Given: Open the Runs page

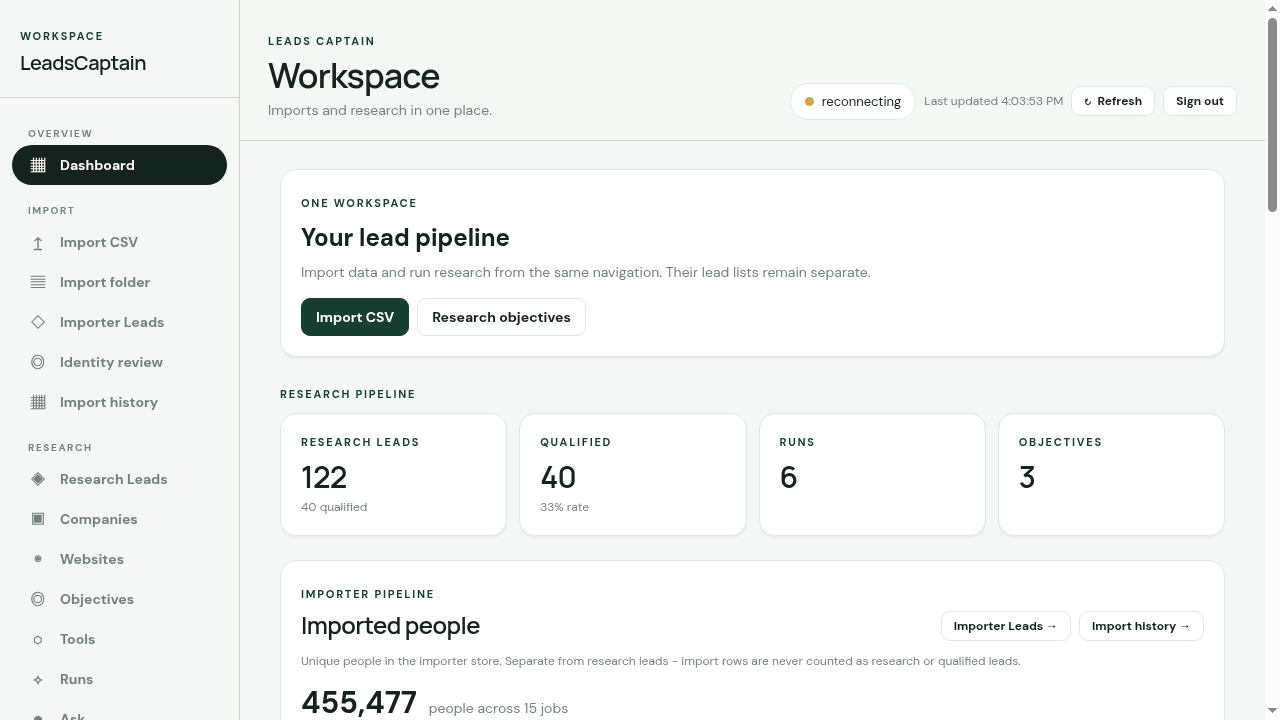Looking at the screenshot, I should click(x=119, y=679).
